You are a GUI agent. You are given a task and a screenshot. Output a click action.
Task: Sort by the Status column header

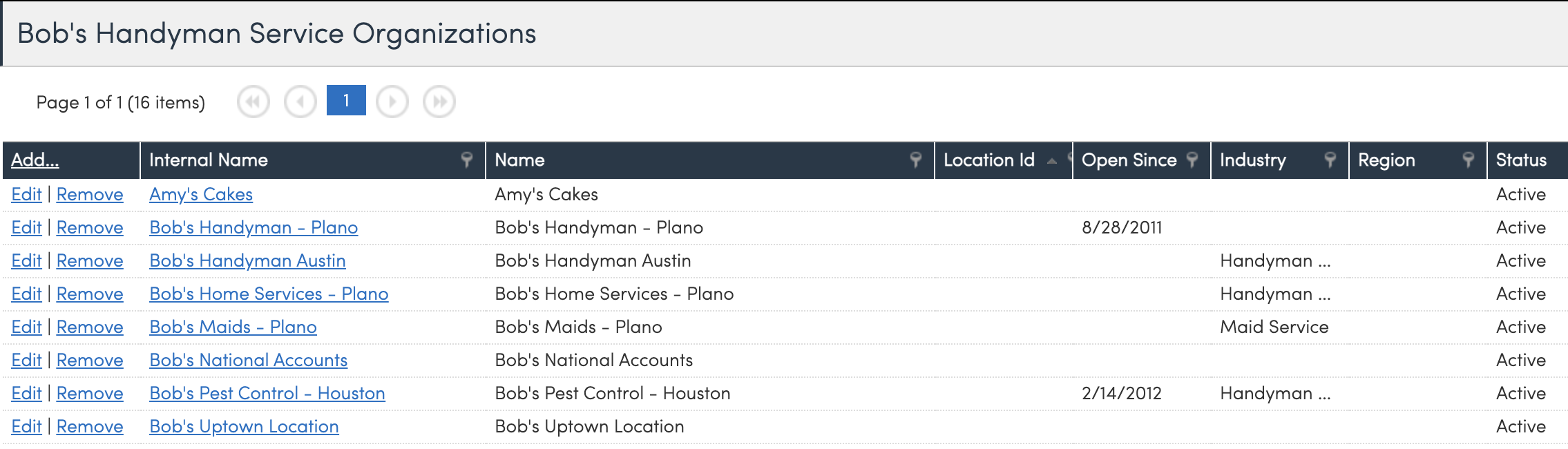1521,160
